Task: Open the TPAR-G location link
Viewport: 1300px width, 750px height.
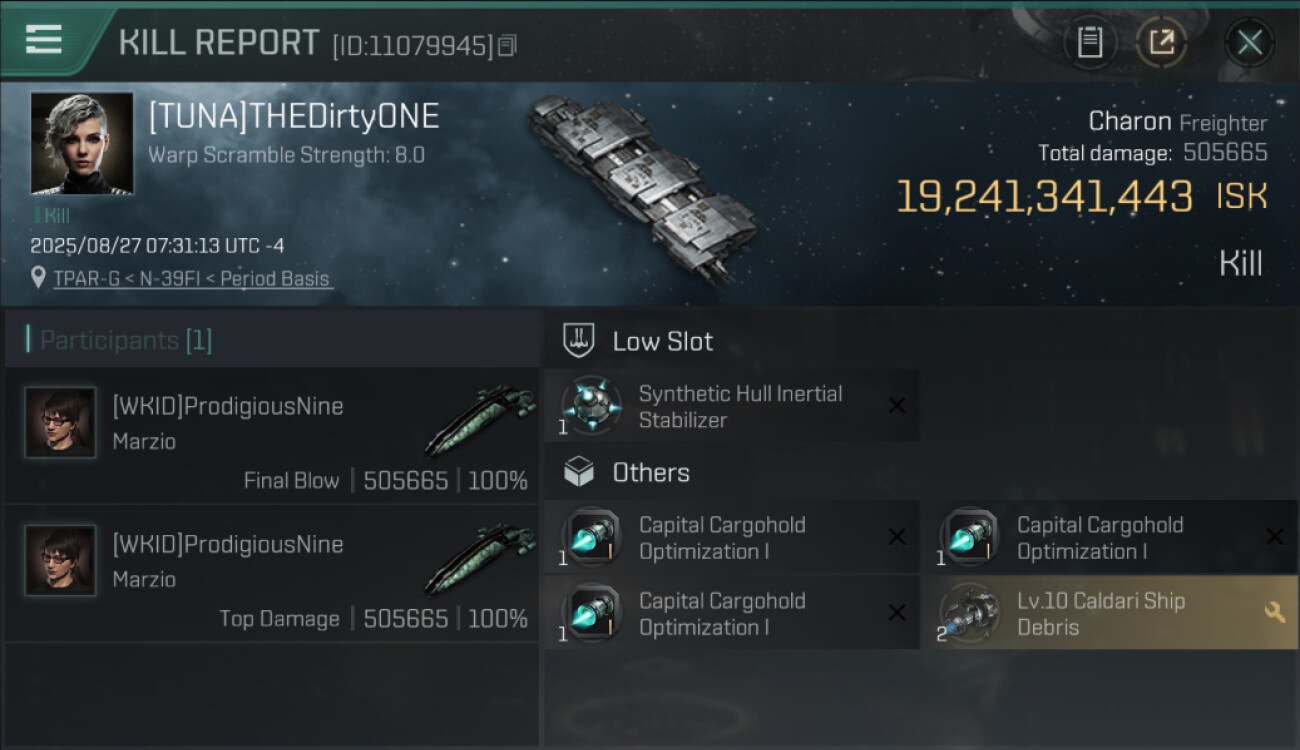Action: tap(192, 279)
